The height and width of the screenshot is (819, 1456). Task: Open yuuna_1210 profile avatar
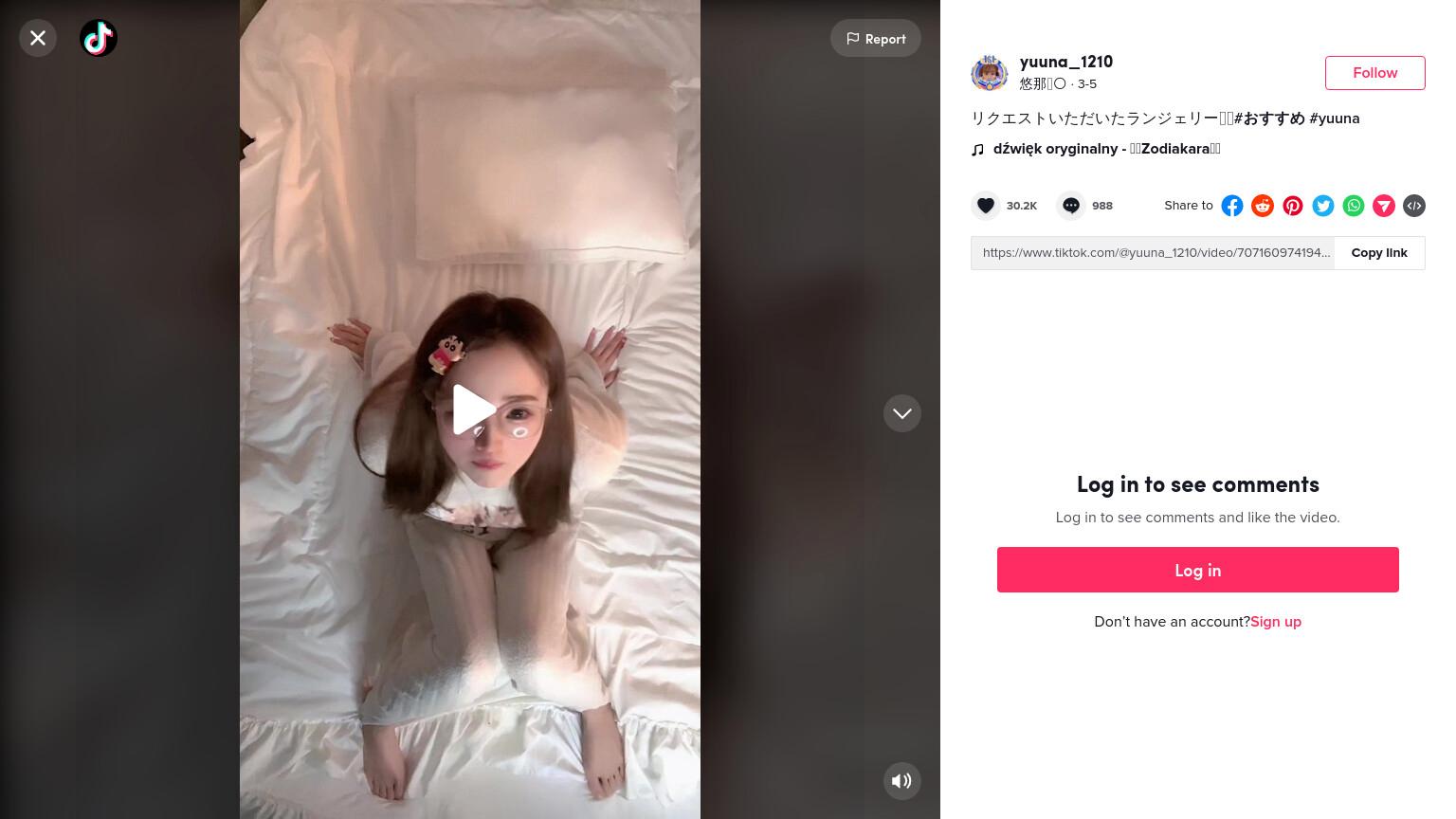tap(990, 73)
